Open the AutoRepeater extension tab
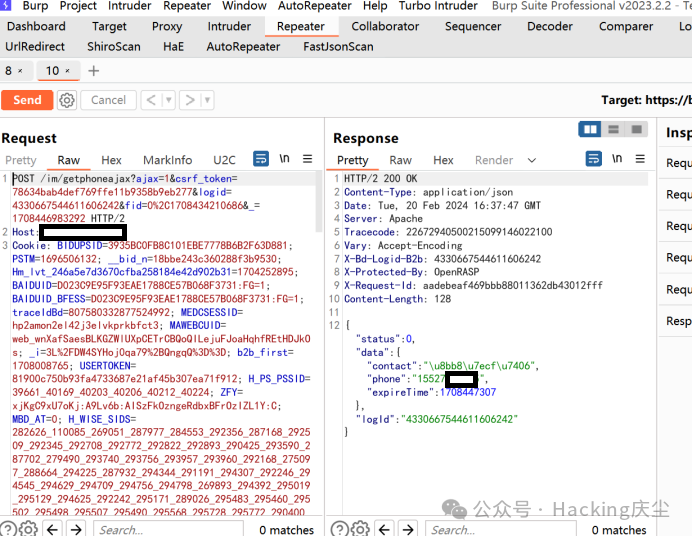The image size is (692, 537). point(243,46)
